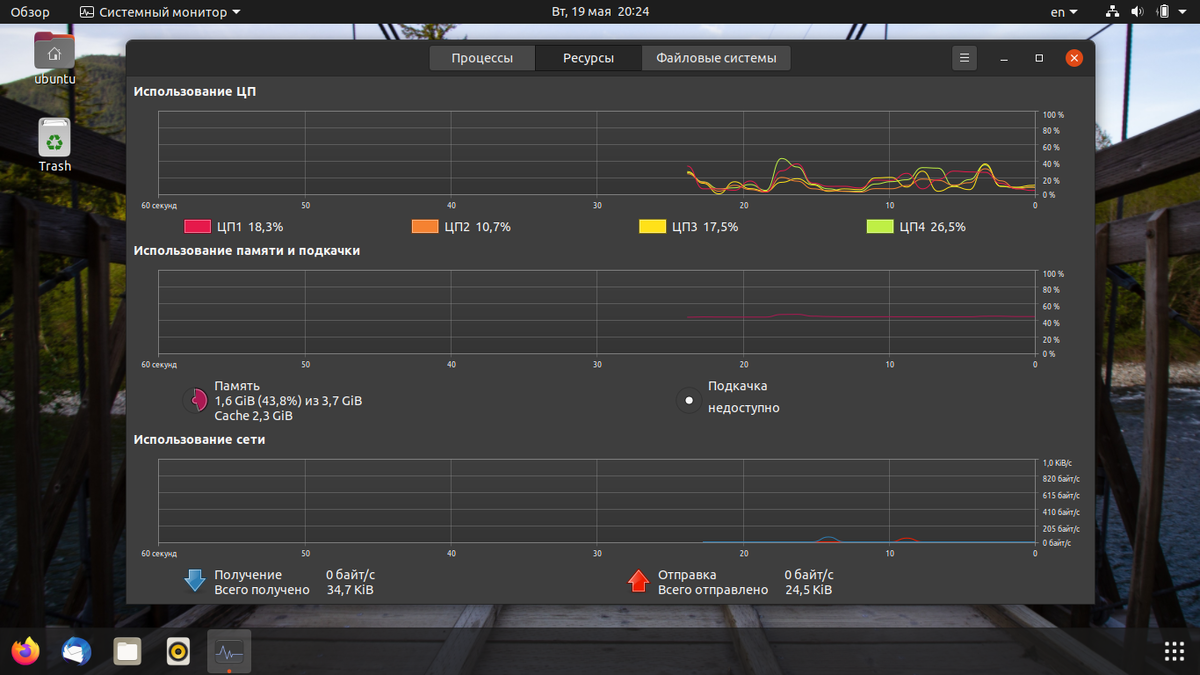This screenshot has height=675, width=1200.
Task: Click the blue download arrow icon for Получение
Action: (x=195, y=581)
